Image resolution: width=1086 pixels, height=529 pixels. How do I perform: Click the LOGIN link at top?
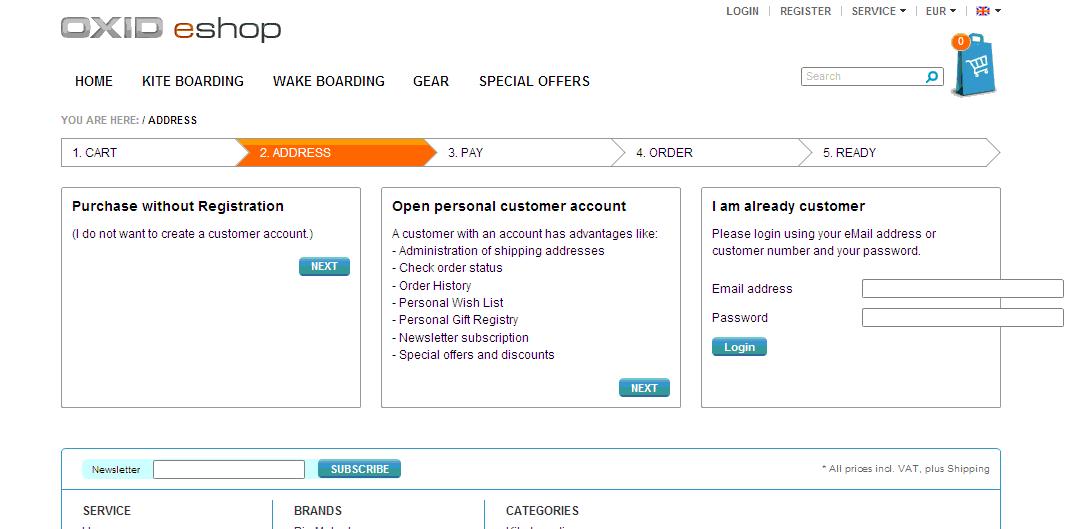tap(742, 11)
